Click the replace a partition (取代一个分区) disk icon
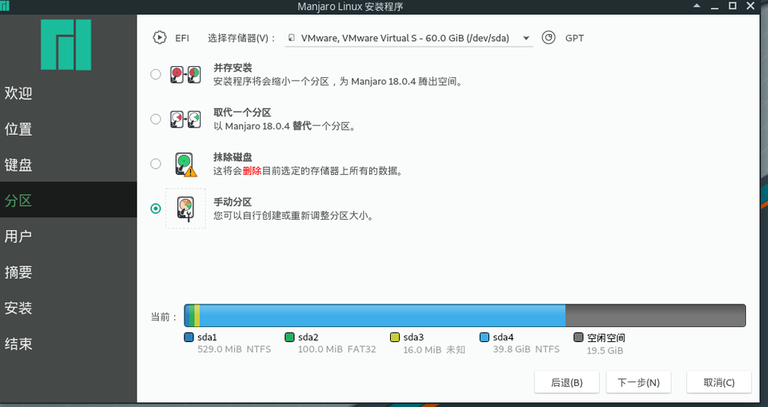Screen dimensions: 768x407 point(186,119)
